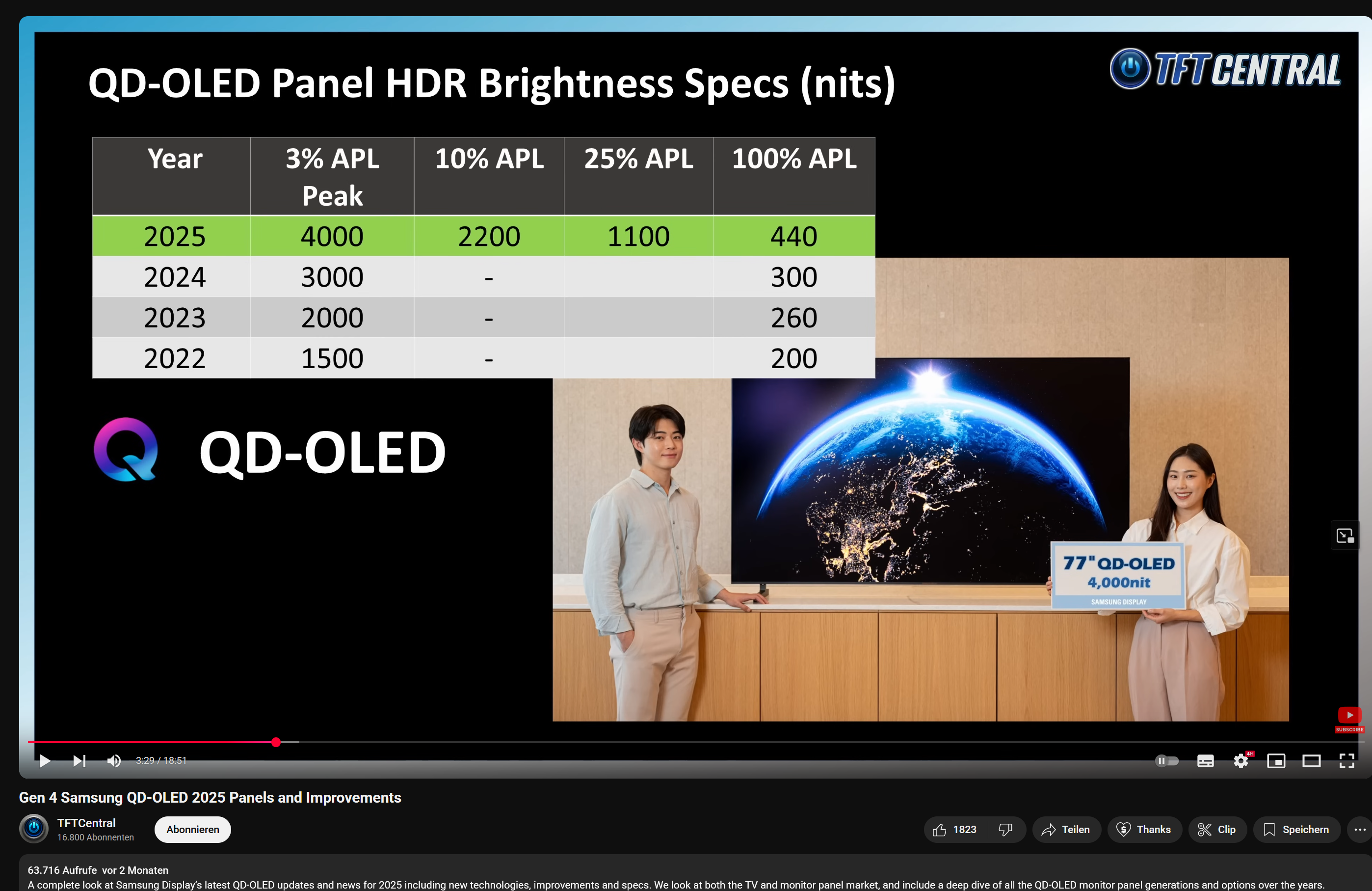Dislike the video with thumbs down
The height and width of the screenshot is (891, 1372).
[1005, 829]
